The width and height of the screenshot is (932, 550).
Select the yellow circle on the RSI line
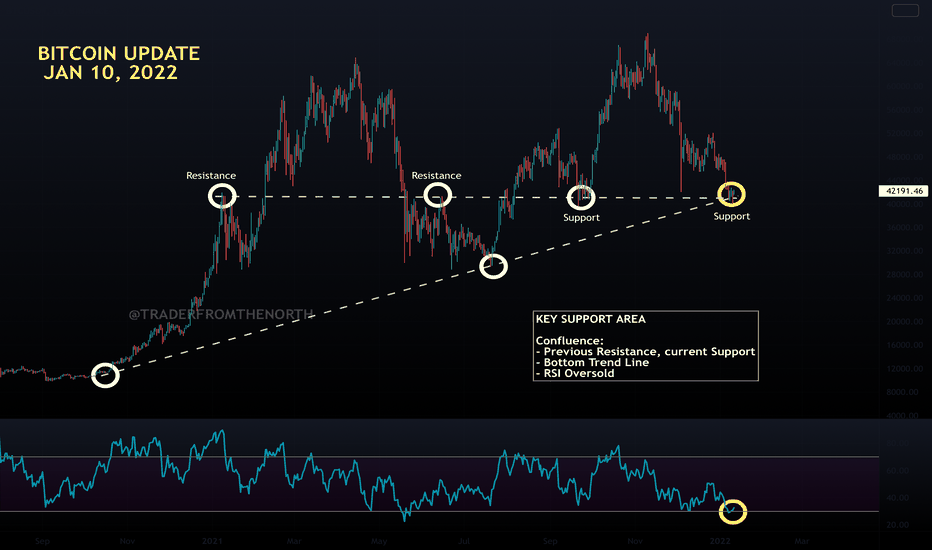coord(733,511)
